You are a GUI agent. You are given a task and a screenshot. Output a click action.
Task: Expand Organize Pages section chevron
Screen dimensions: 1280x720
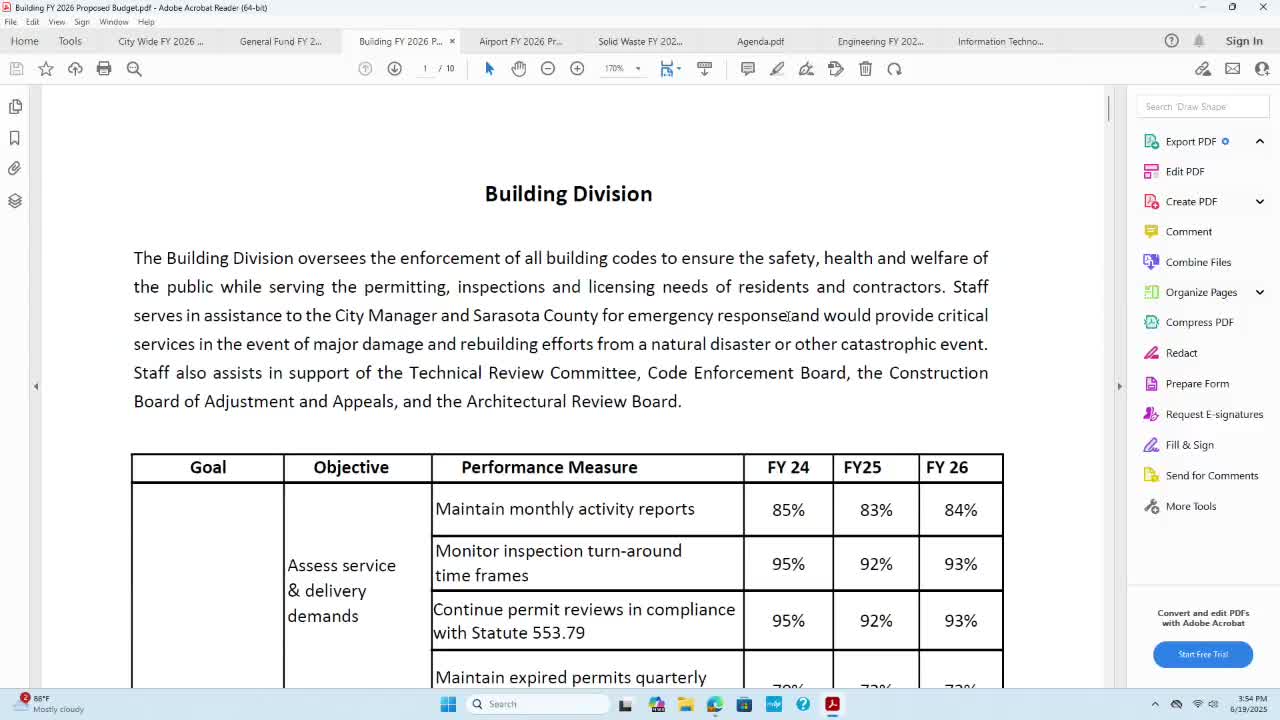click(x=1259, y=292)
